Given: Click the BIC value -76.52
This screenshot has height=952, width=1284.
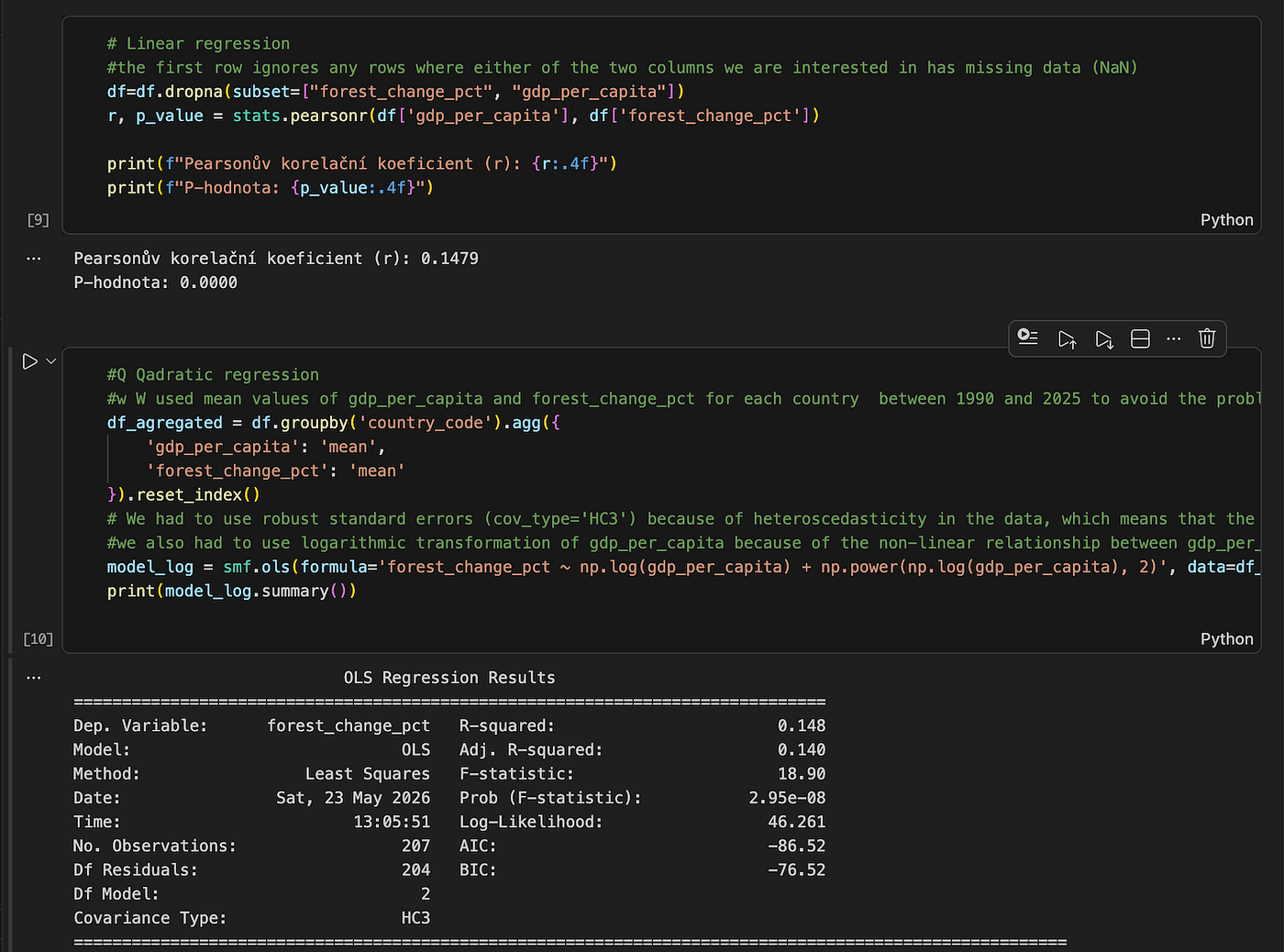Looking at the screenshot, I should [x=796, y=869].
